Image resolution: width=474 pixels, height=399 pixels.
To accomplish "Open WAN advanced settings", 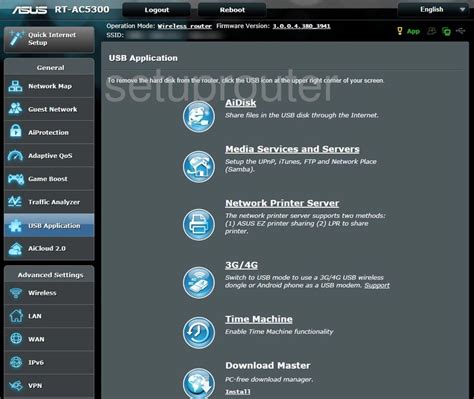I will point(49,339).
